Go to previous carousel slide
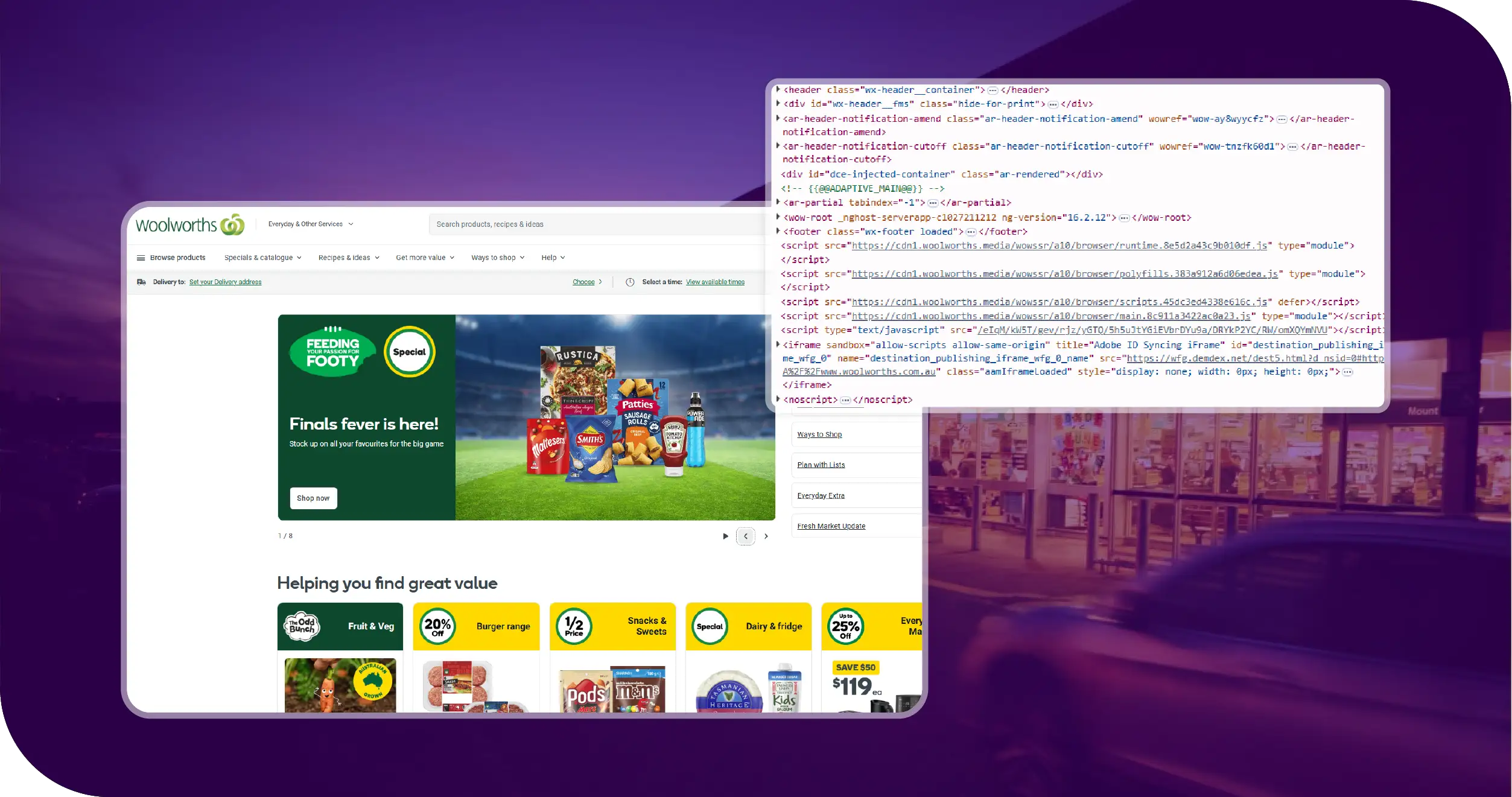 [x=745, y=536]
